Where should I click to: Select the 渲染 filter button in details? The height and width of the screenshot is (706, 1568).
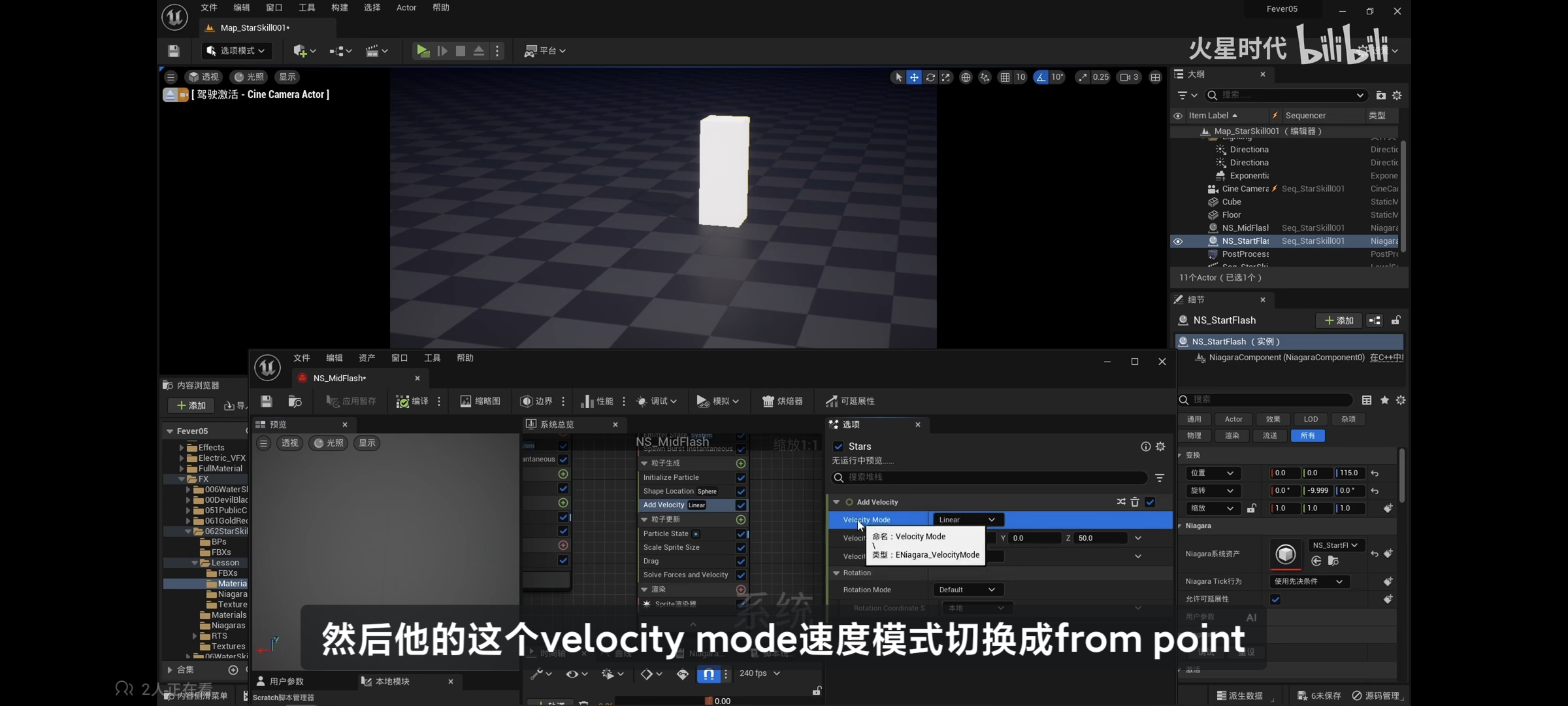pyautogui.click(x=1232, y=435)
